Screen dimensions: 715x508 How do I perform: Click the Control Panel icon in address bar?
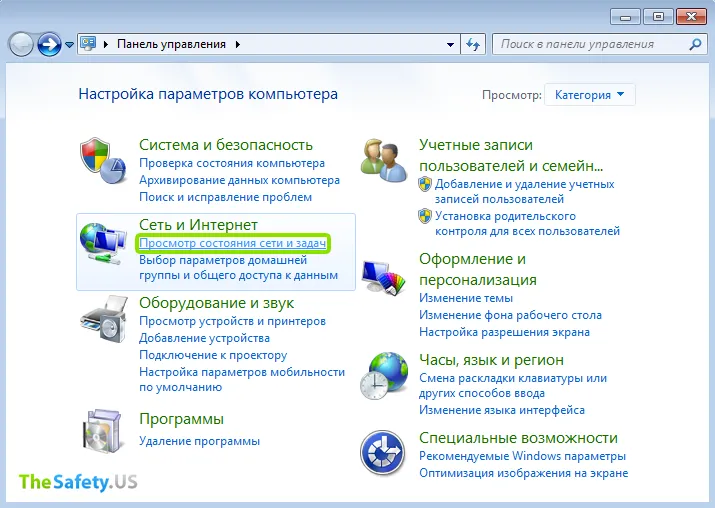(x=88, y=44)
